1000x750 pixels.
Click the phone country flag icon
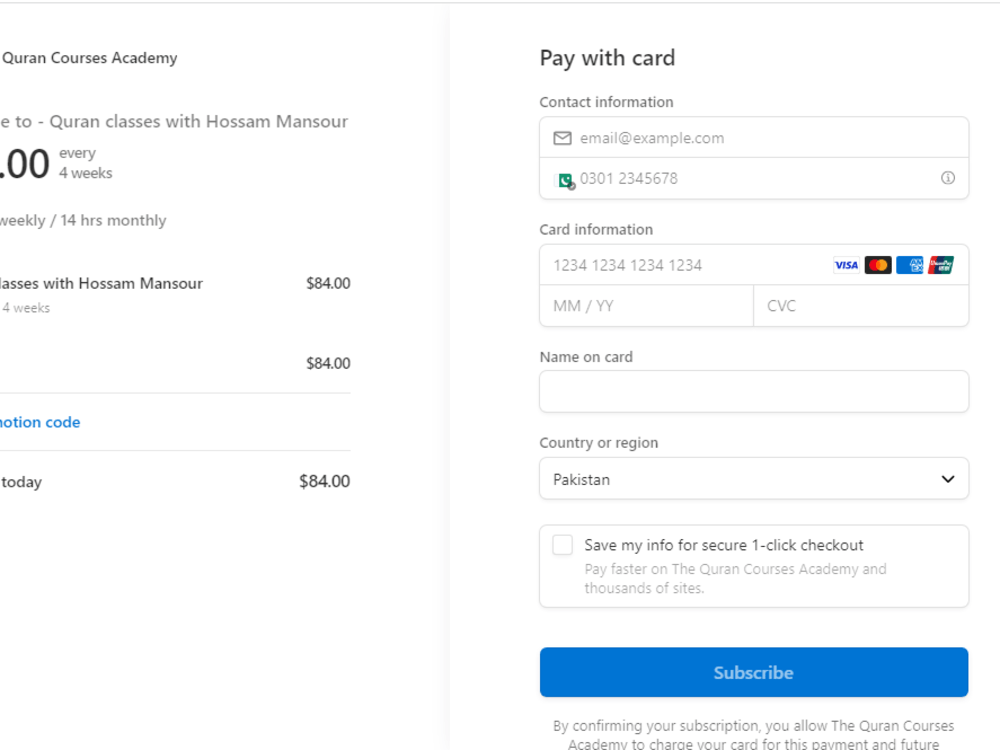[x=566, y=180]
